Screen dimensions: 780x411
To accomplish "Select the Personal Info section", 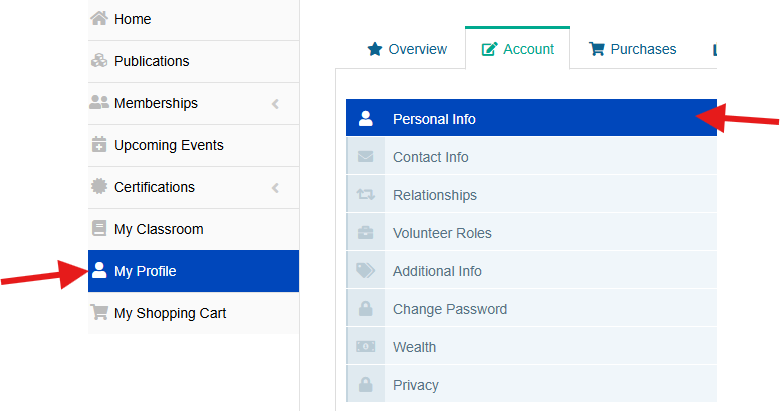I will click(531, 117).
